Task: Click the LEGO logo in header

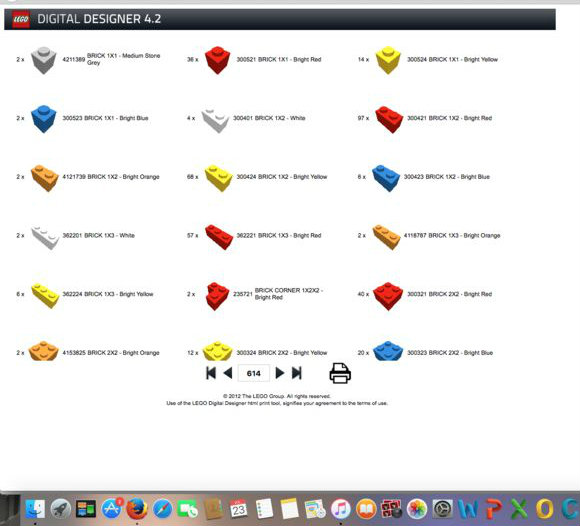Action: (21, 19)
